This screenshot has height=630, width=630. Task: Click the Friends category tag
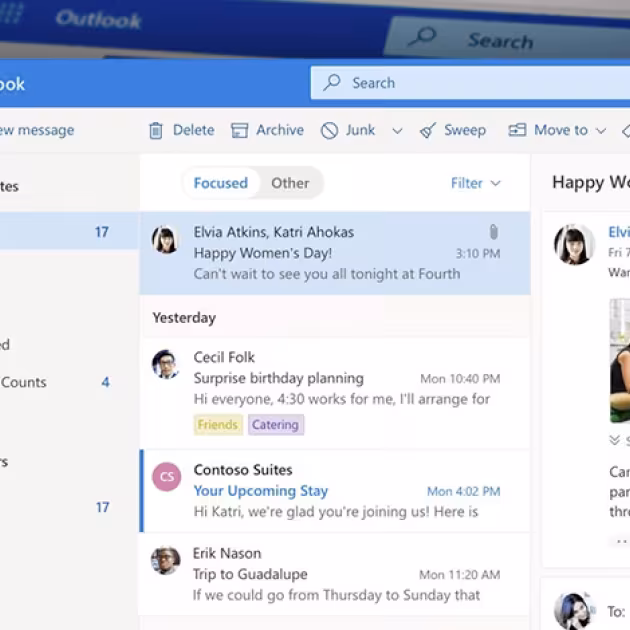(x=217, y=425)
